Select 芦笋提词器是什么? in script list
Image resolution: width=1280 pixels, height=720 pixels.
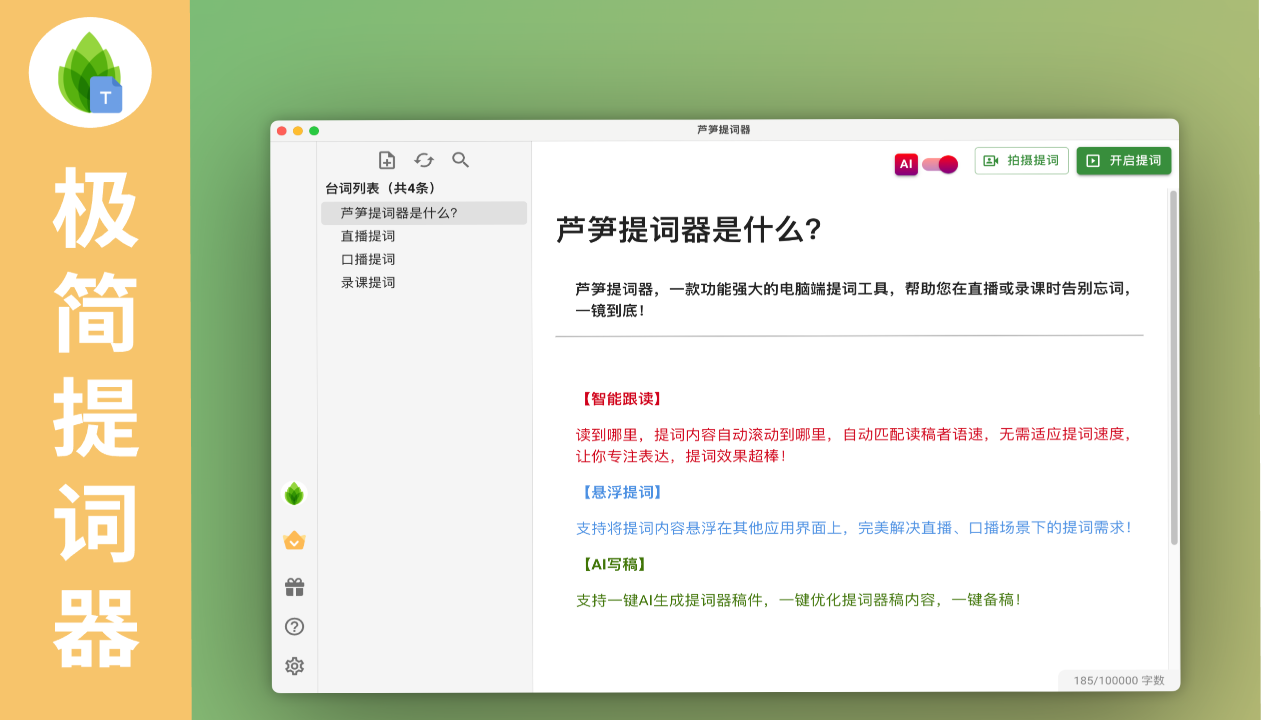click(x=399, y=213)
